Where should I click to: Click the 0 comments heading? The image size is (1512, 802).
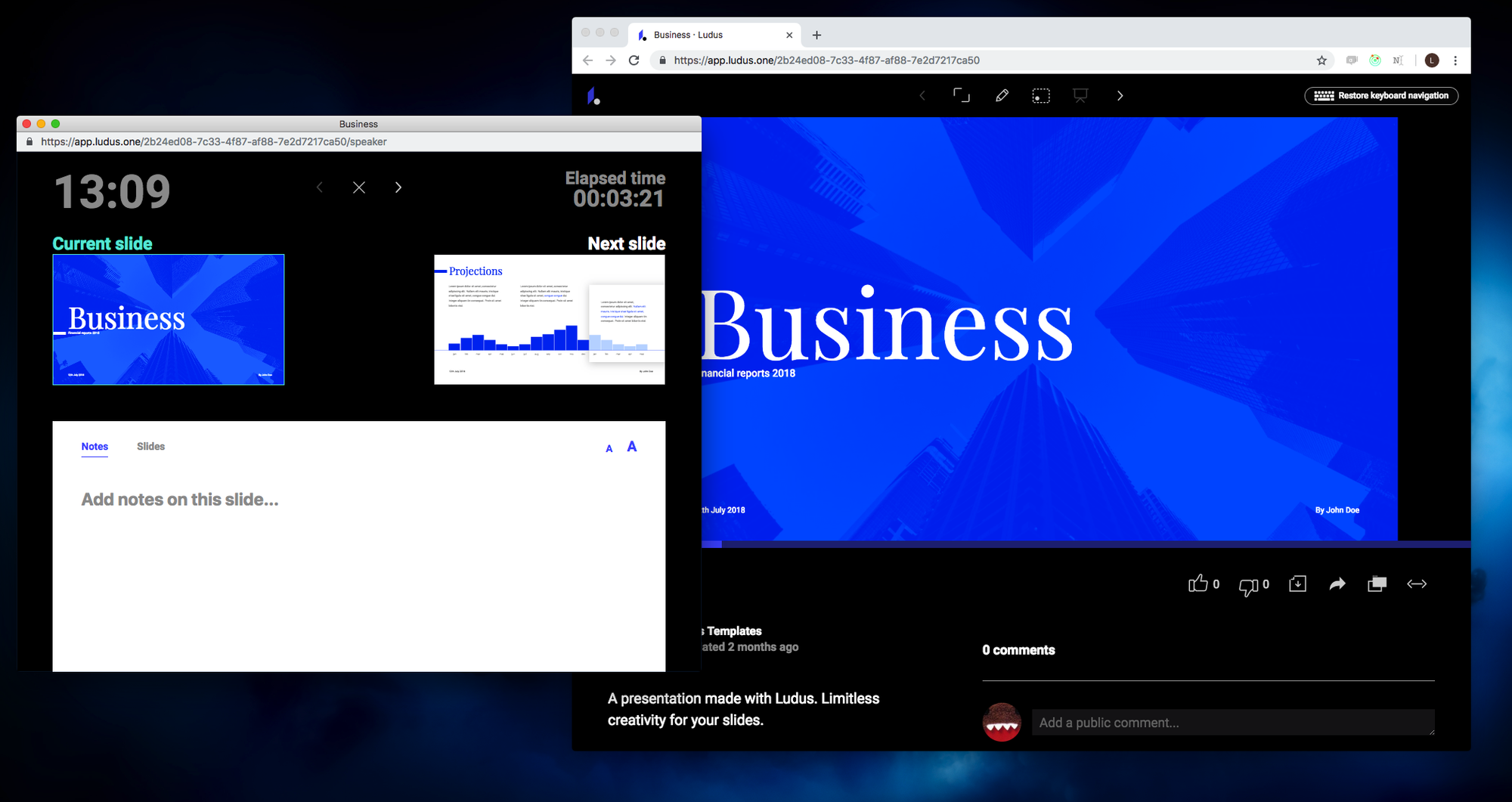coord(1018,650)
